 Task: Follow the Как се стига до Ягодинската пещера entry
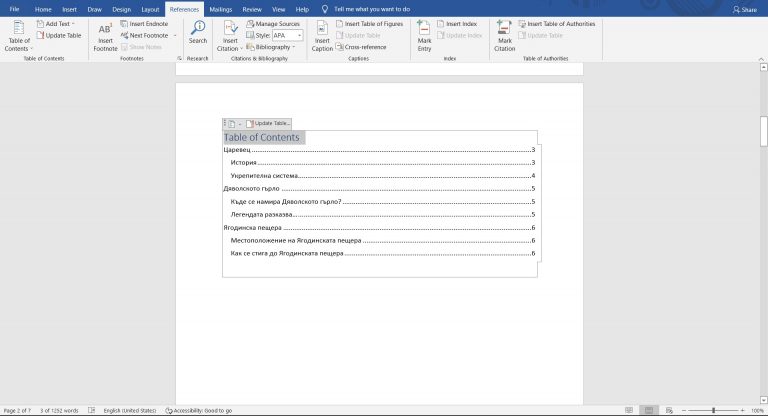(383, 253)
